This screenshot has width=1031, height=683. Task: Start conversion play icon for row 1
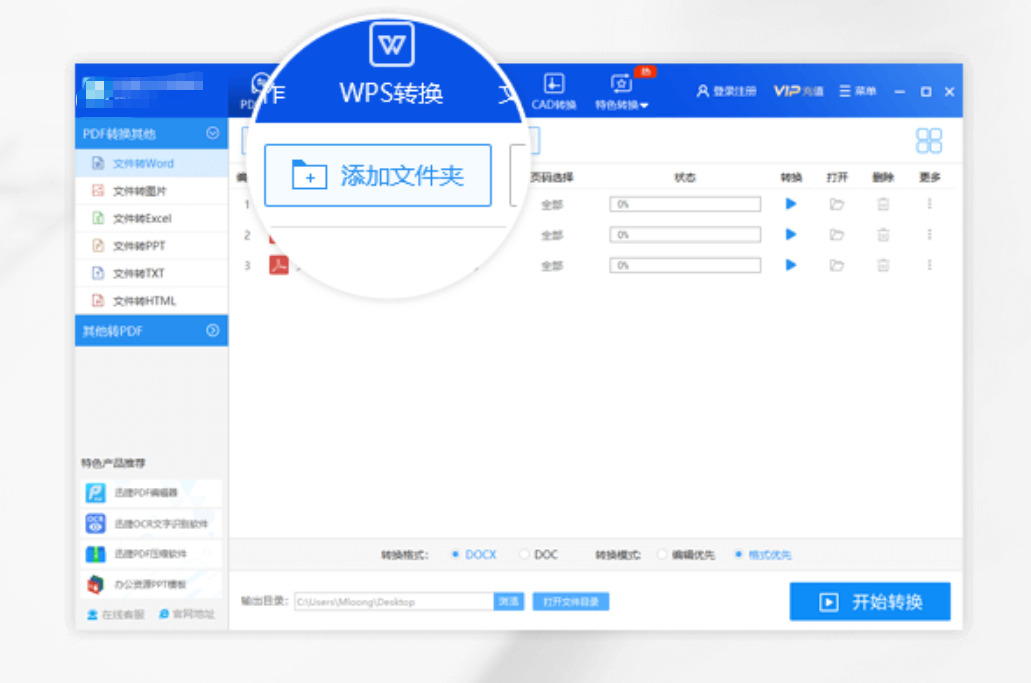[791, 204]
